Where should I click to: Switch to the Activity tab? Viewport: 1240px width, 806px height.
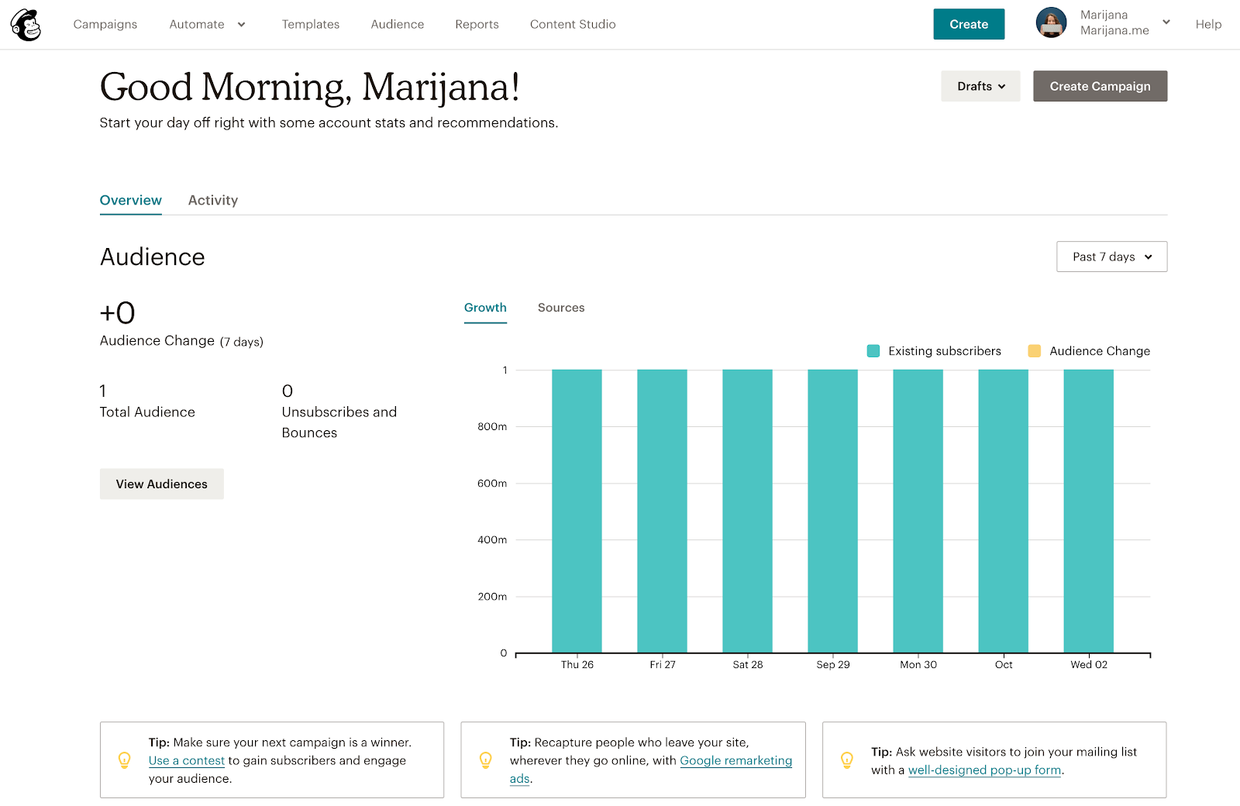tap(213, 200)
